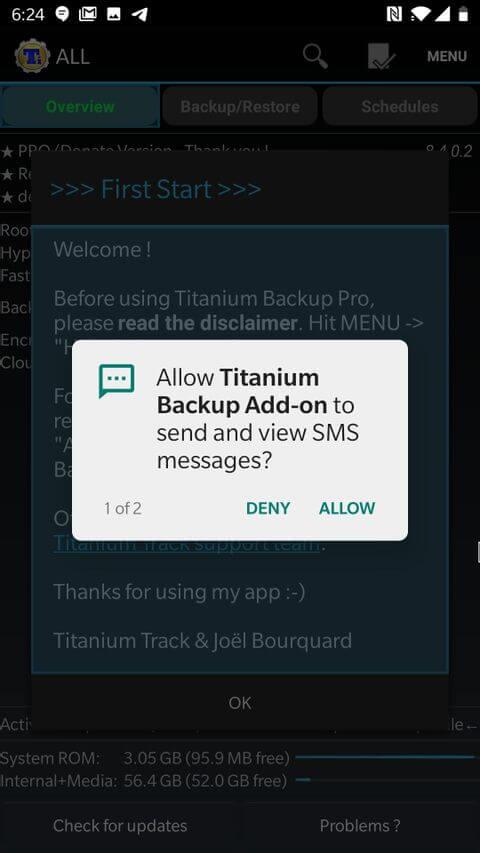Tap the SMS message bubble icon
This screenshot has height=853, width=480.
tap(116, 381)
